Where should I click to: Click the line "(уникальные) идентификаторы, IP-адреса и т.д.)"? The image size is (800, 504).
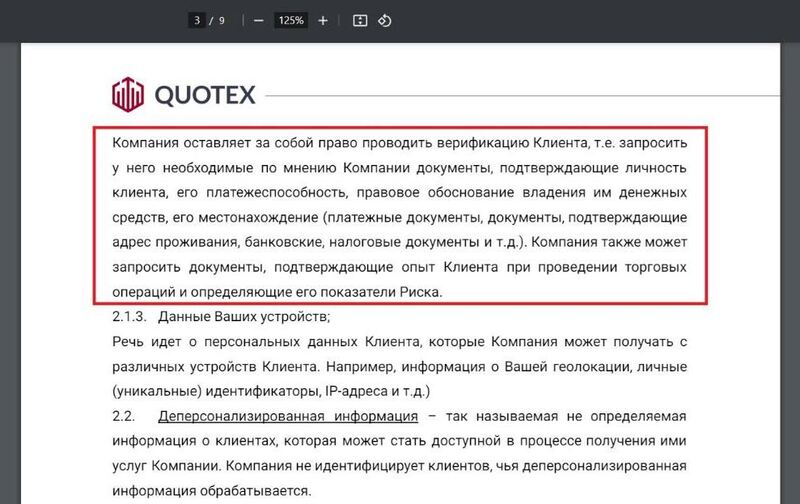[x=271, y=391]
